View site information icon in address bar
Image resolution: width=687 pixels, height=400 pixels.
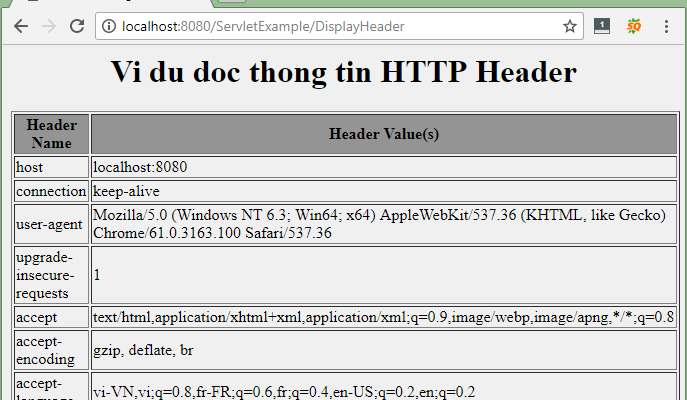coord(108,26)
